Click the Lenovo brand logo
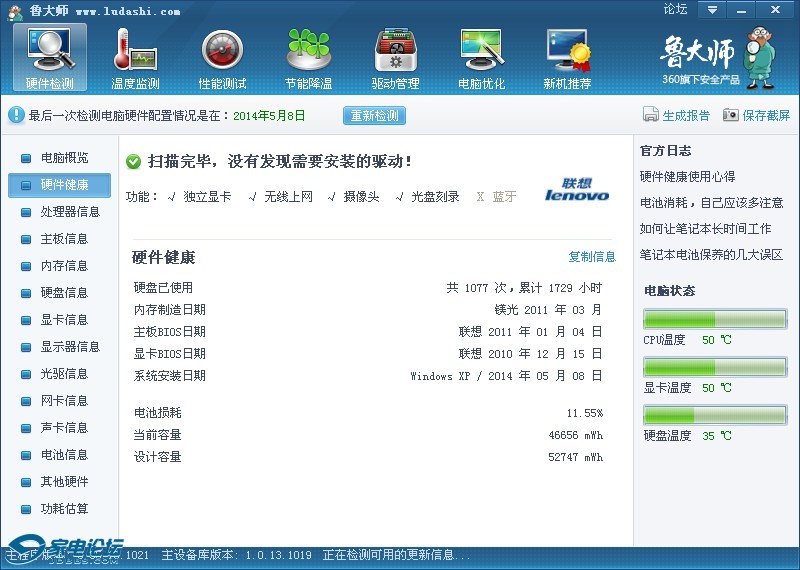800x570 pixels. tap(577, 190)
